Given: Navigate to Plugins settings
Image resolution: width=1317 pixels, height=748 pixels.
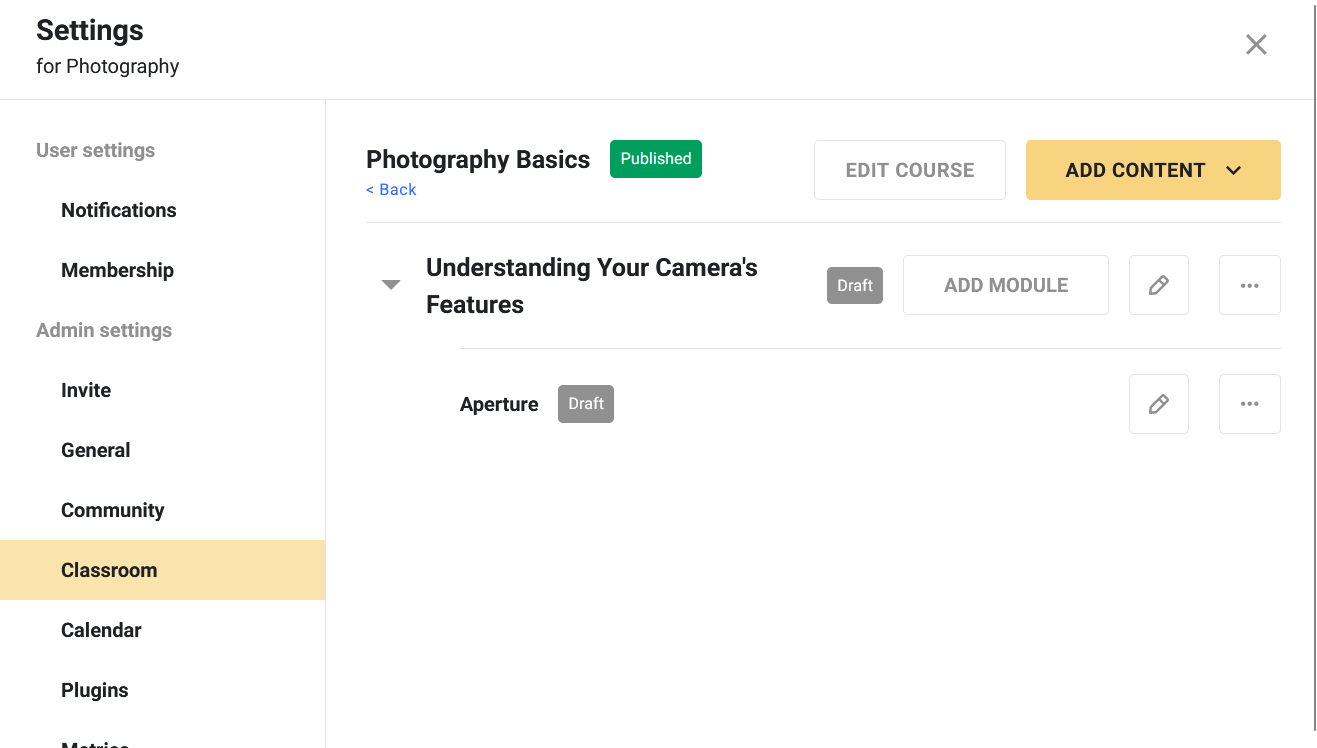Looking at the screenshot, I should 95,690.
